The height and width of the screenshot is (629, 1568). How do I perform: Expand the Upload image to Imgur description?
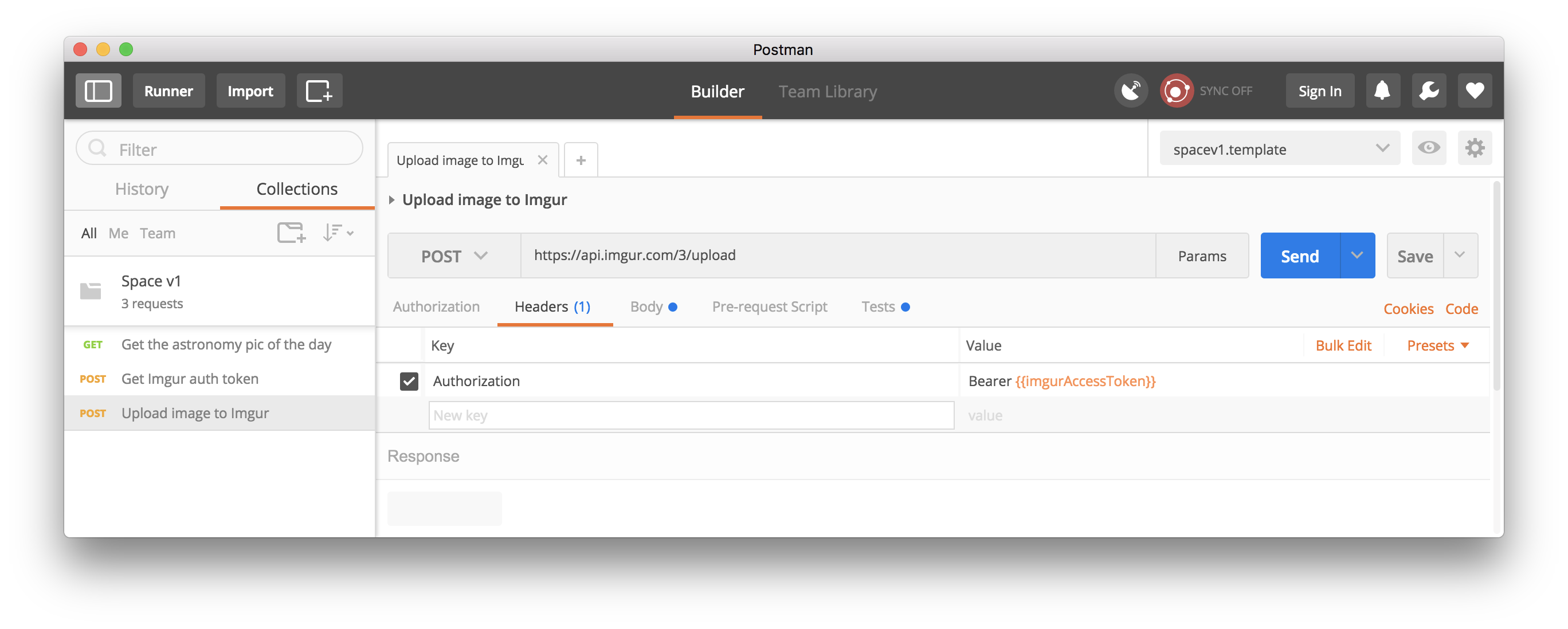pyautogui.click(x=392, y=200)
